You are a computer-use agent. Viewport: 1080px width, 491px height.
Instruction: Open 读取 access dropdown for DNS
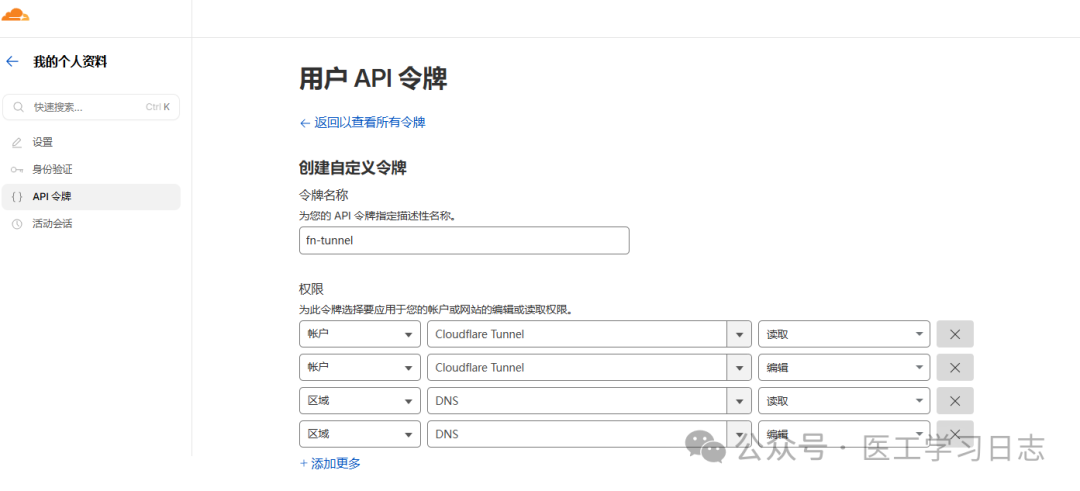point(844,401)
